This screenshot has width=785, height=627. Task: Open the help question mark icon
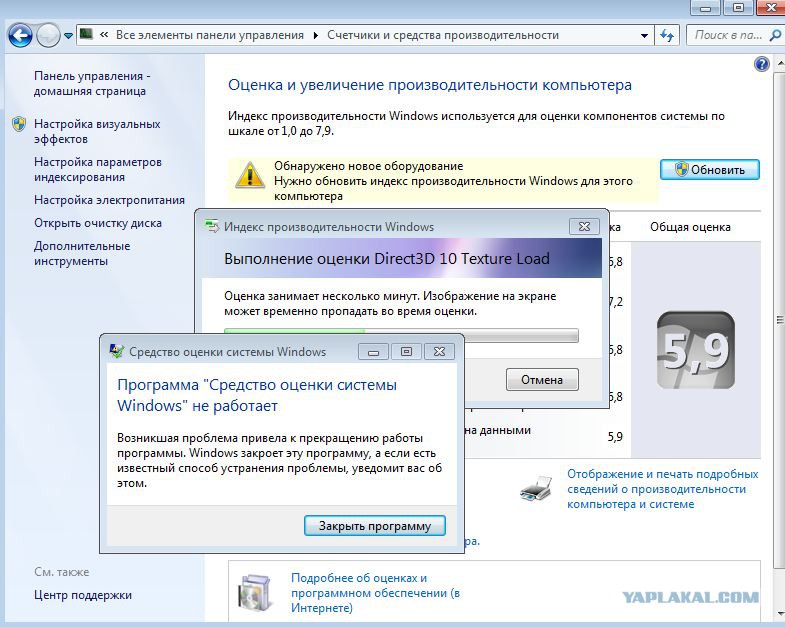pyautogui.click(x=762, y=64)
